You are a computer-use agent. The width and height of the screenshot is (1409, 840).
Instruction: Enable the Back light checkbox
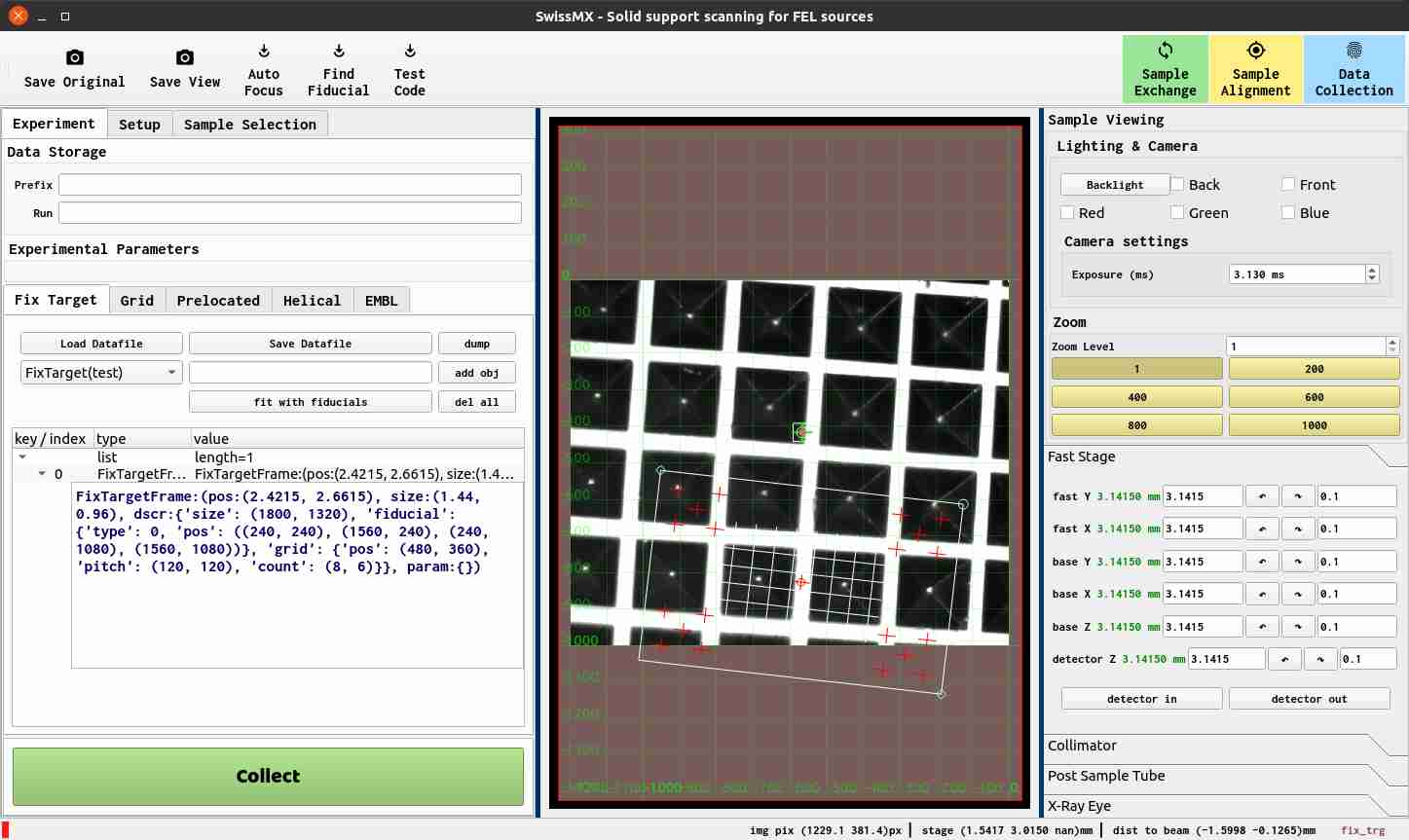click(x=1178, y=185)
